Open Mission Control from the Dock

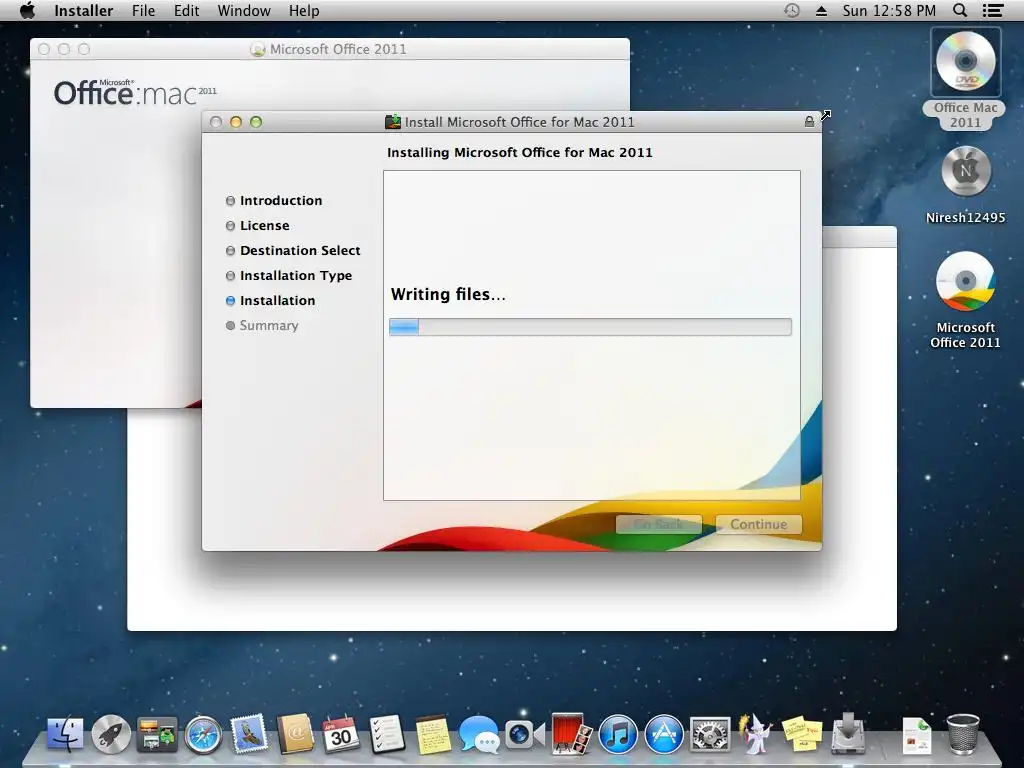coord(157,733)
